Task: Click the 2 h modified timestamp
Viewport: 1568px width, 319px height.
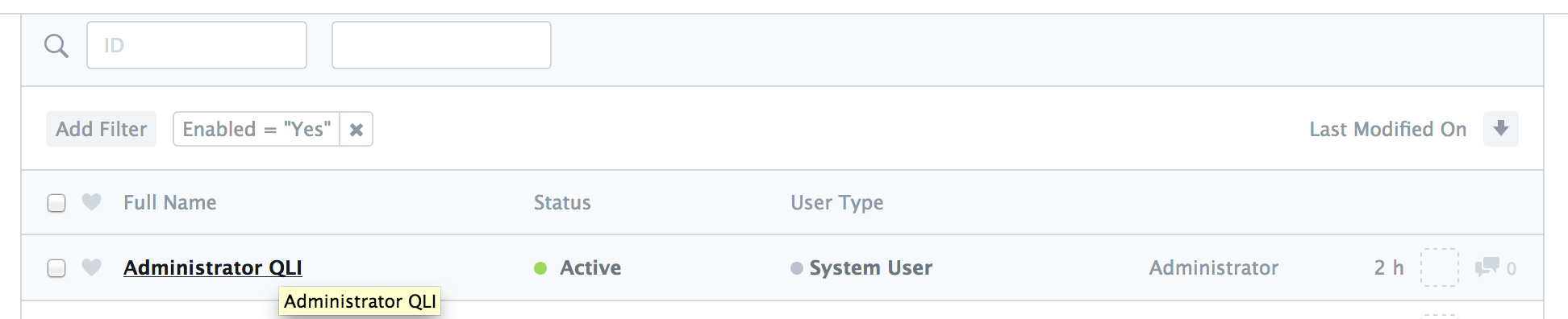Action: click(x=1389, y=267)
